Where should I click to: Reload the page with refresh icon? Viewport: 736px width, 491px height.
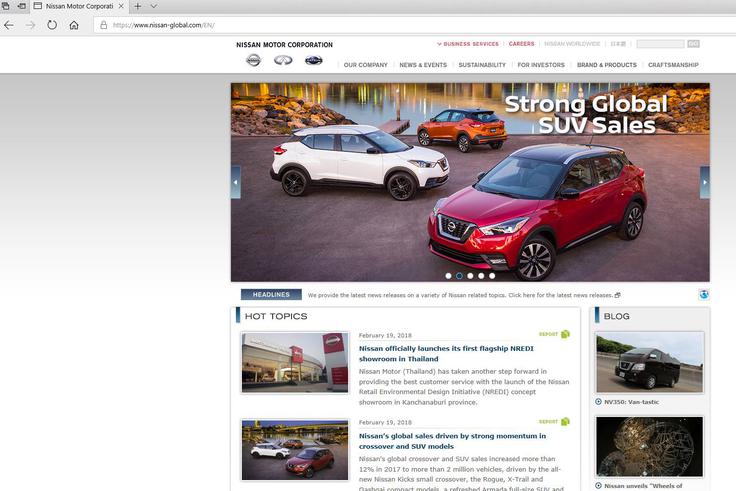[x=52, y=25]
